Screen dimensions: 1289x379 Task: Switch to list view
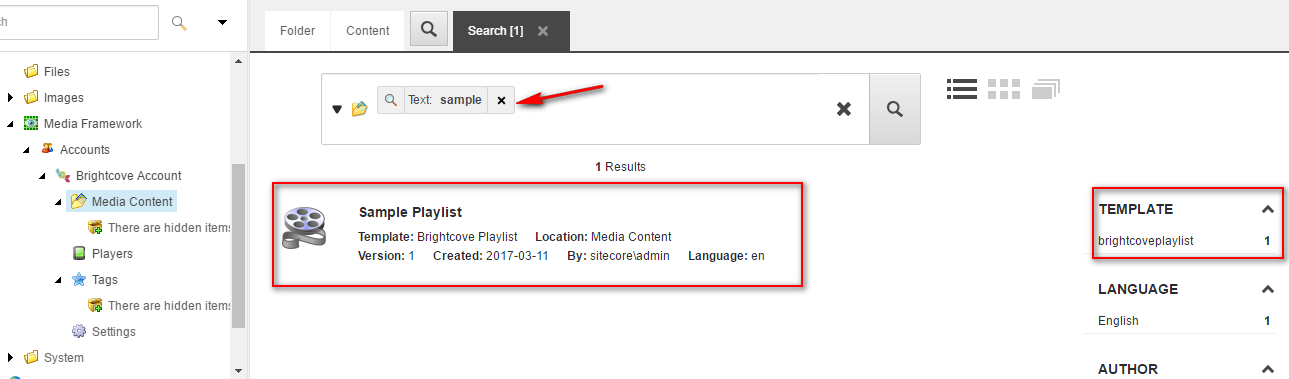point(962,89)
